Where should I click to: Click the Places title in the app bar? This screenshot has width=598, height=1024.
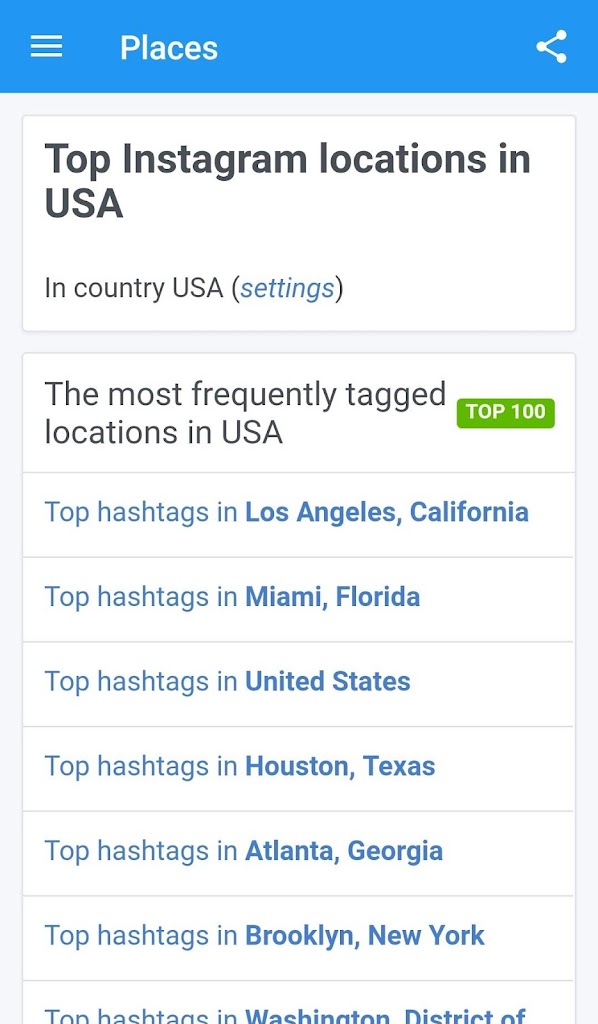(169, 48)
